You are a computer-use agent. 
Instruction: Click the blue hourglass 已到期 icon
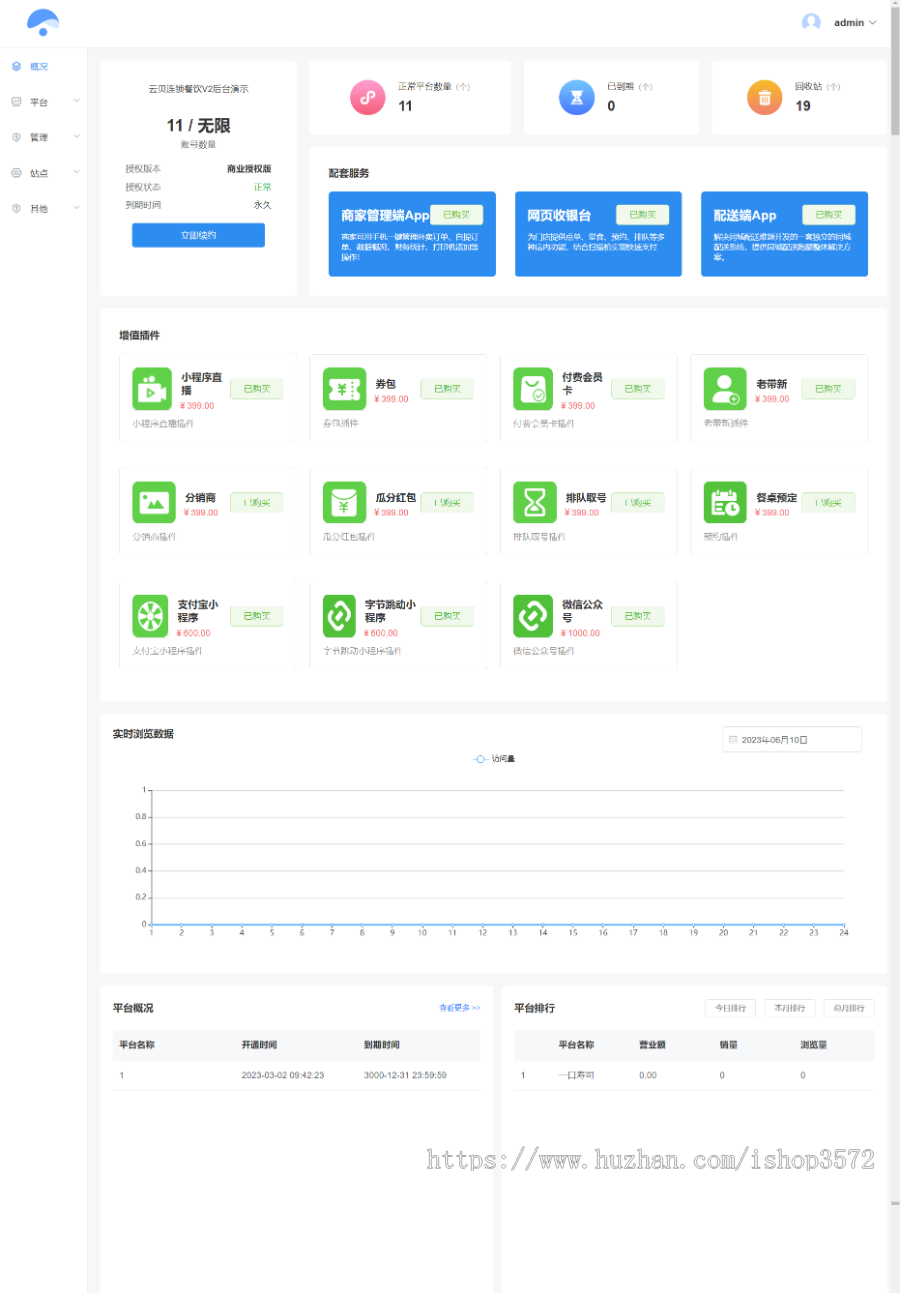tap(576, 97)
